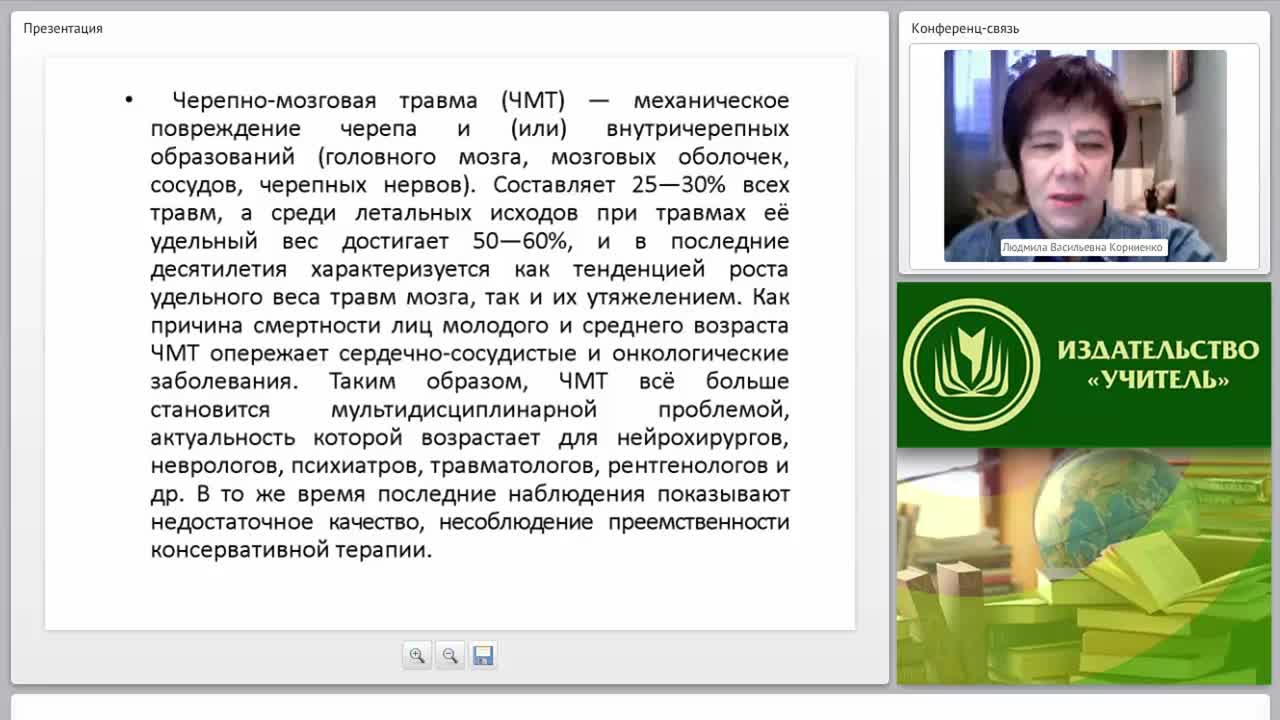This screenshot has width=1280, height=720.
Task: Click the word 'мультидисциплинарной' in the slide text
Action: tap(464, 409)
